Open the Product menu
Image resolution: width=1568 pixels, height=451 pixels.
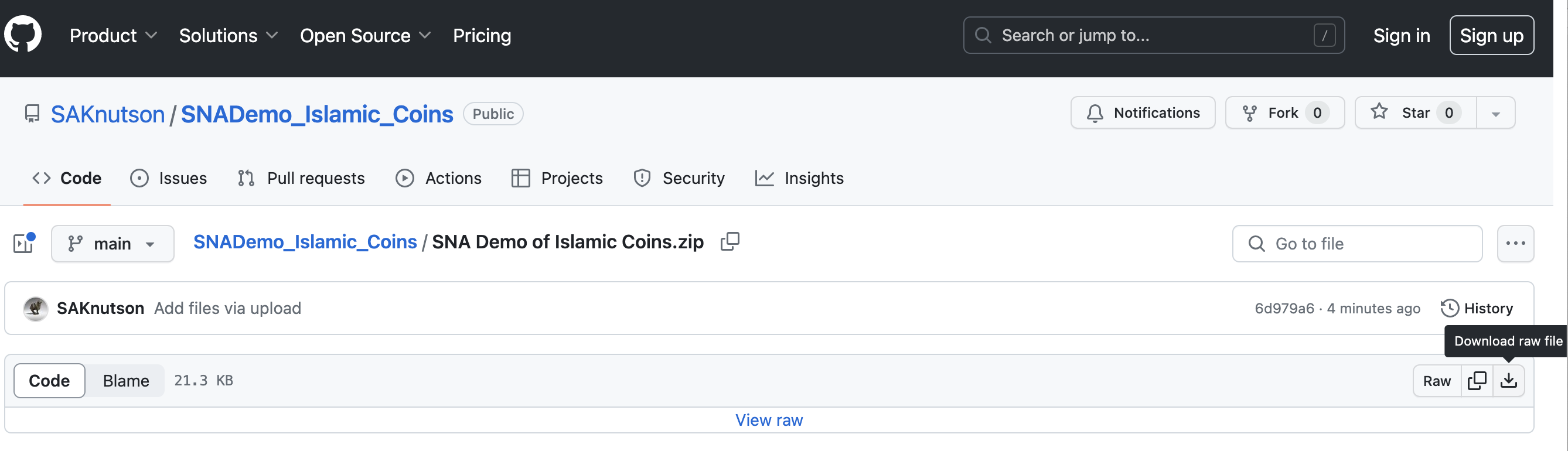tap(113, 35)
